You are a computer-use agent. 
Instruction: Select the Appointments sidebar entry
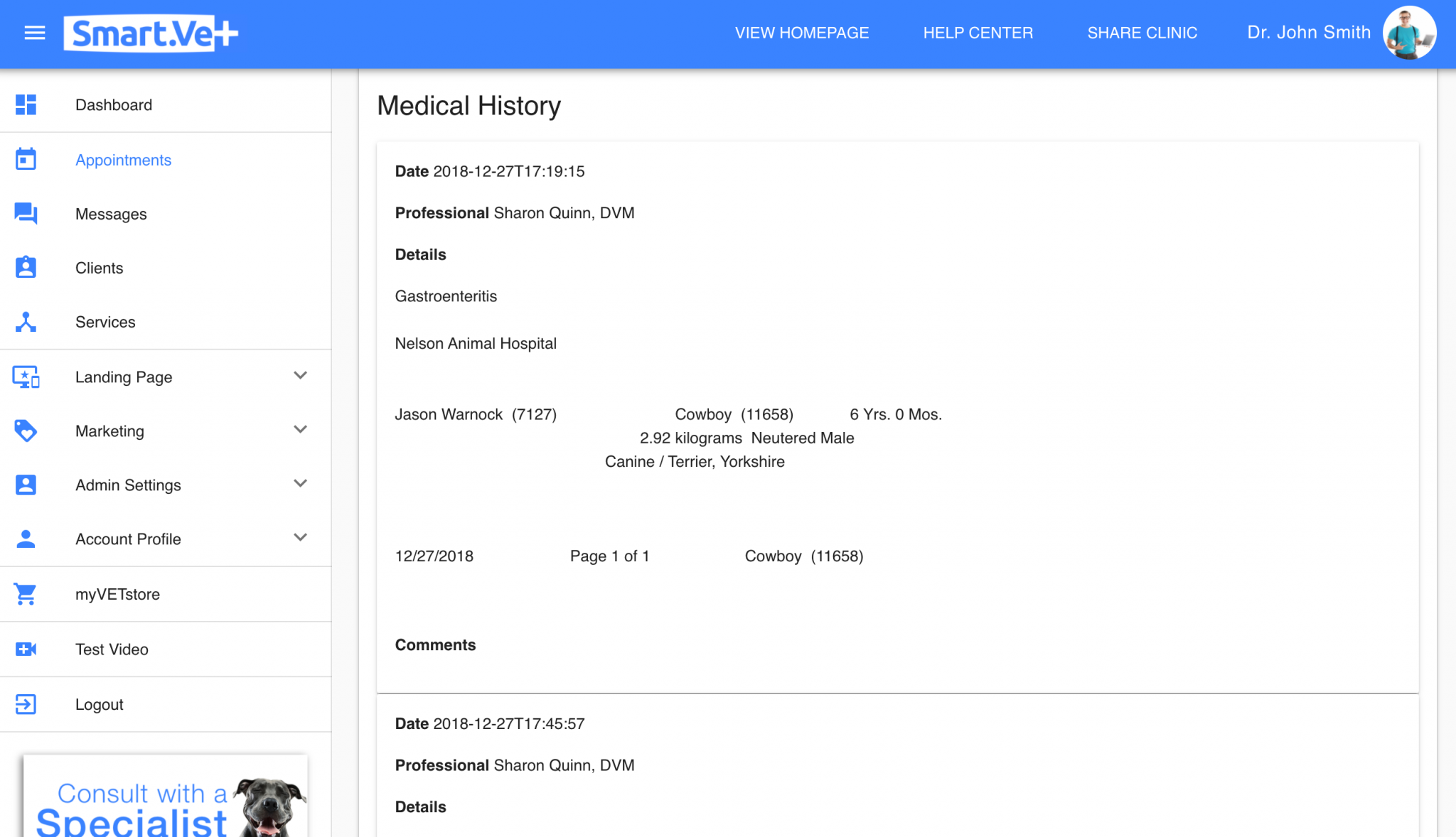(x=123, y=159)
